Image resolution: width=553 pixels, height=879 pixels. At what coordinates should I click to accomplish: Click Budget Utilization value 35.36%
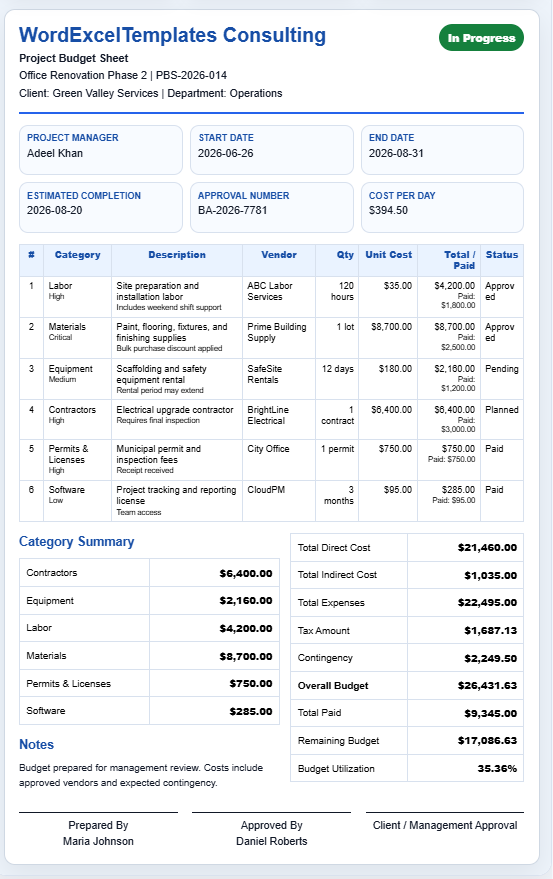point(497,769)
